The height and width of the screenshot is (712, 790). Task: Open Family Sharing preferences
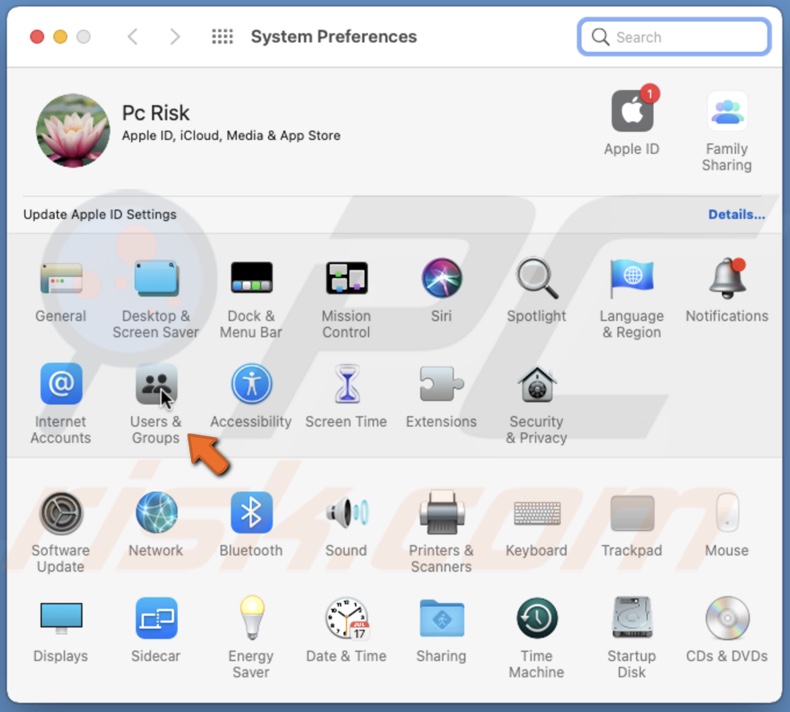[x=727, y=112]
